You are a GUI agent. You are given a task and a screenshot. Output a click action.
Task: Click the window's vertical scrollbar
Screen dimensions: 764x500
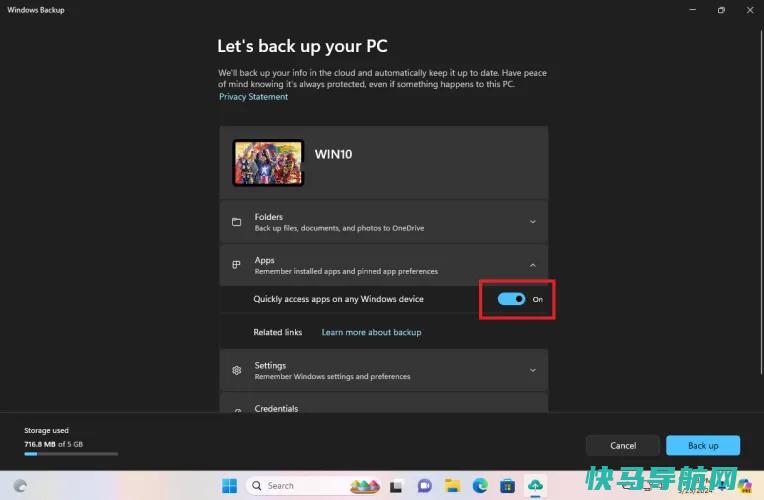point(761,202)
